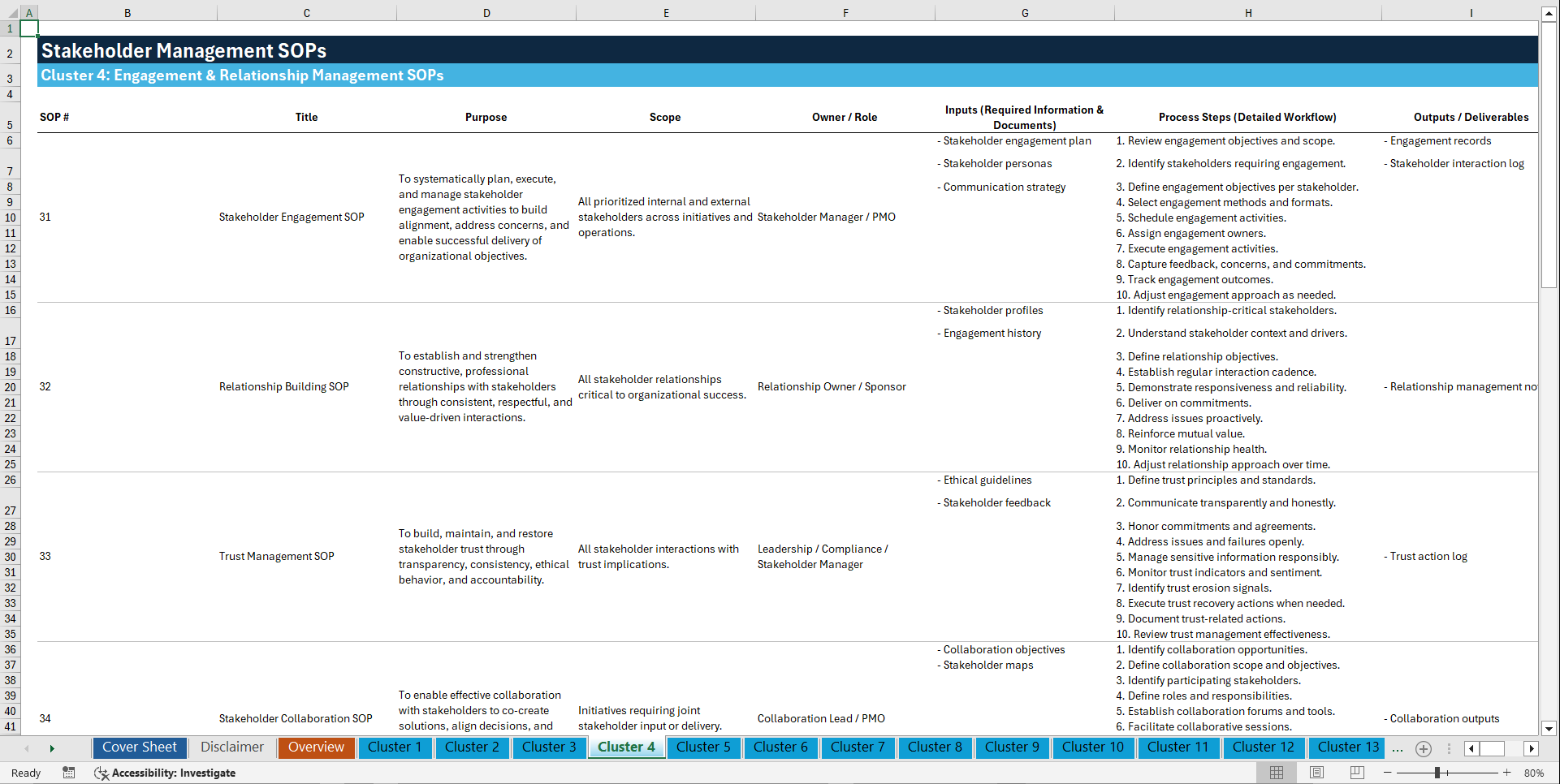Select column G by its header
This screenshot has height=784, width=1560.
pyautogui.click(x=1025, y=12)
